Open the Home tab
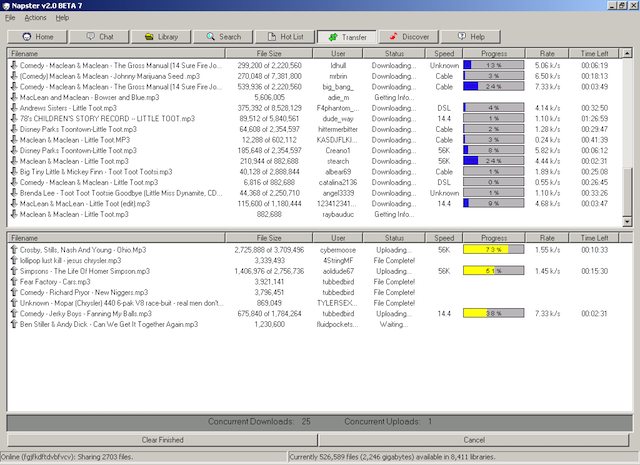Viewport: 640px width, 465px height. click(x=37, y=37)
